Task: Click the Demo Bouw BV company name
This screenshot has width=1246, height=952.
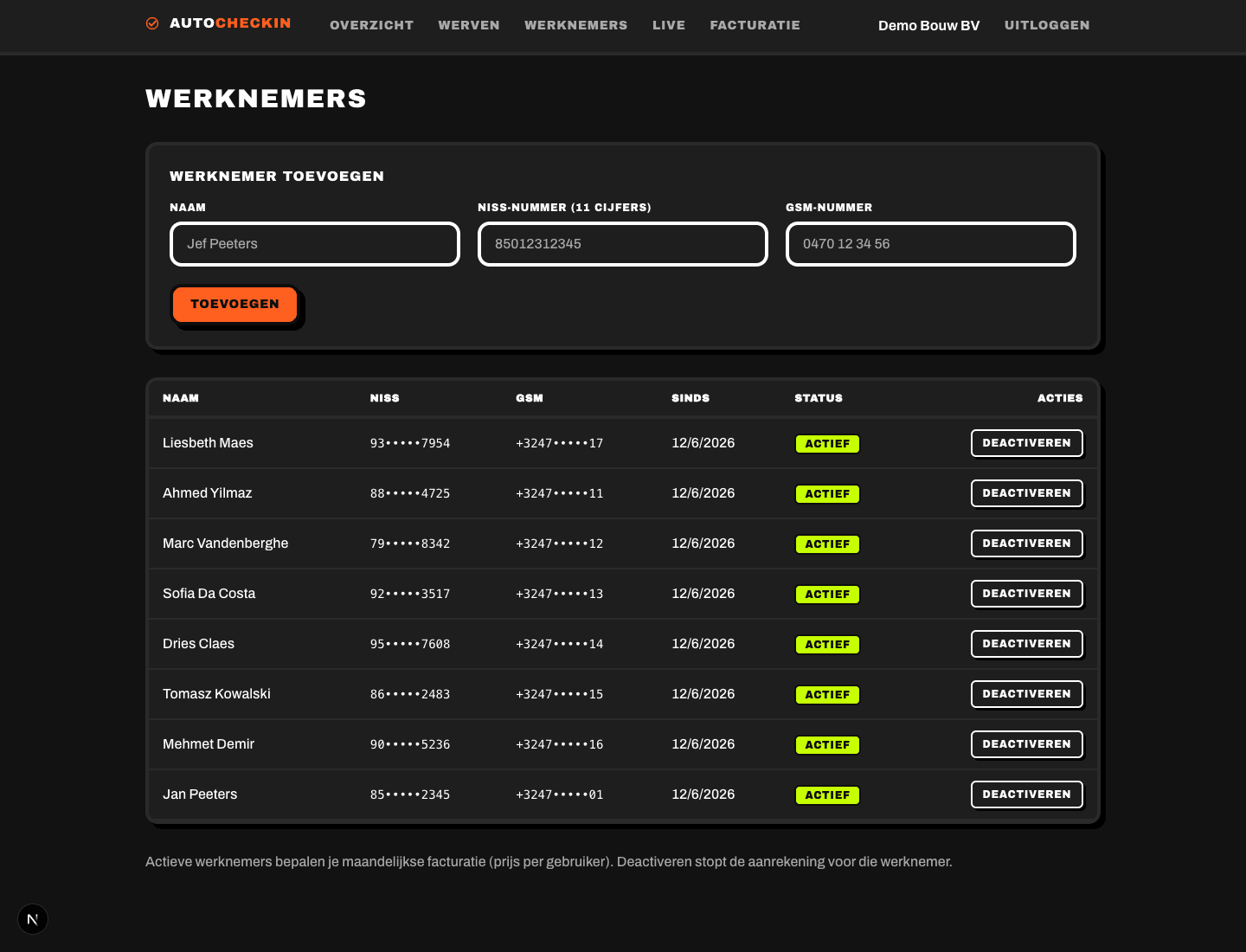Action: [928, 25]
